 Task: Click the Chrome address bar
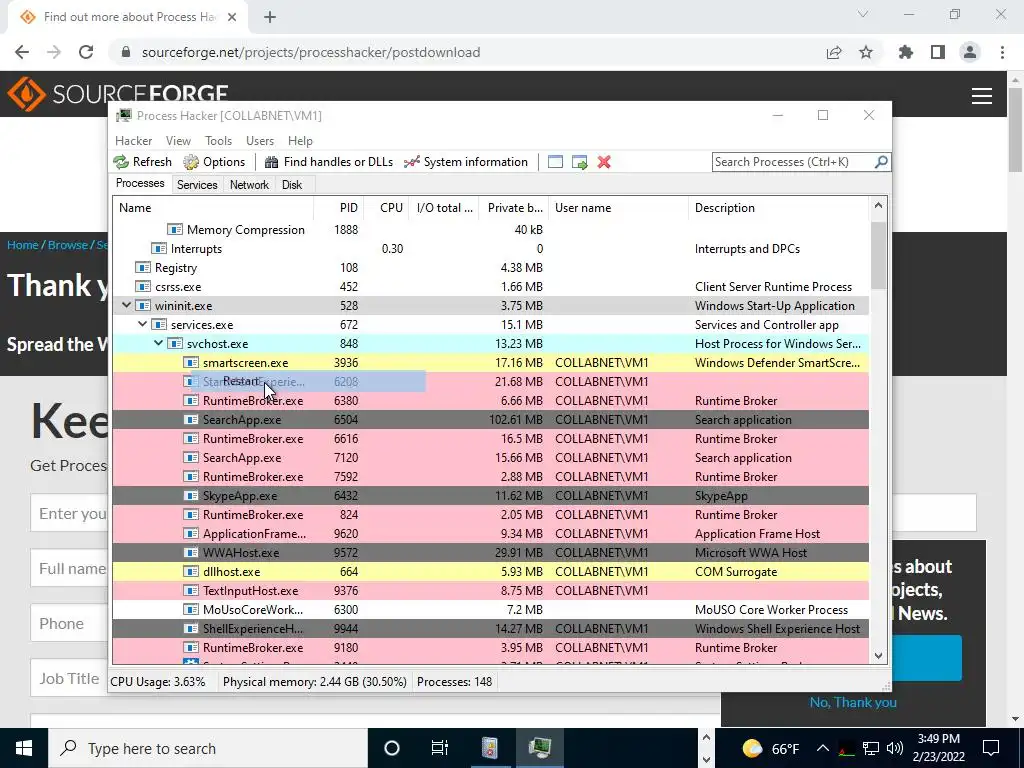click(x=470, y=52)
